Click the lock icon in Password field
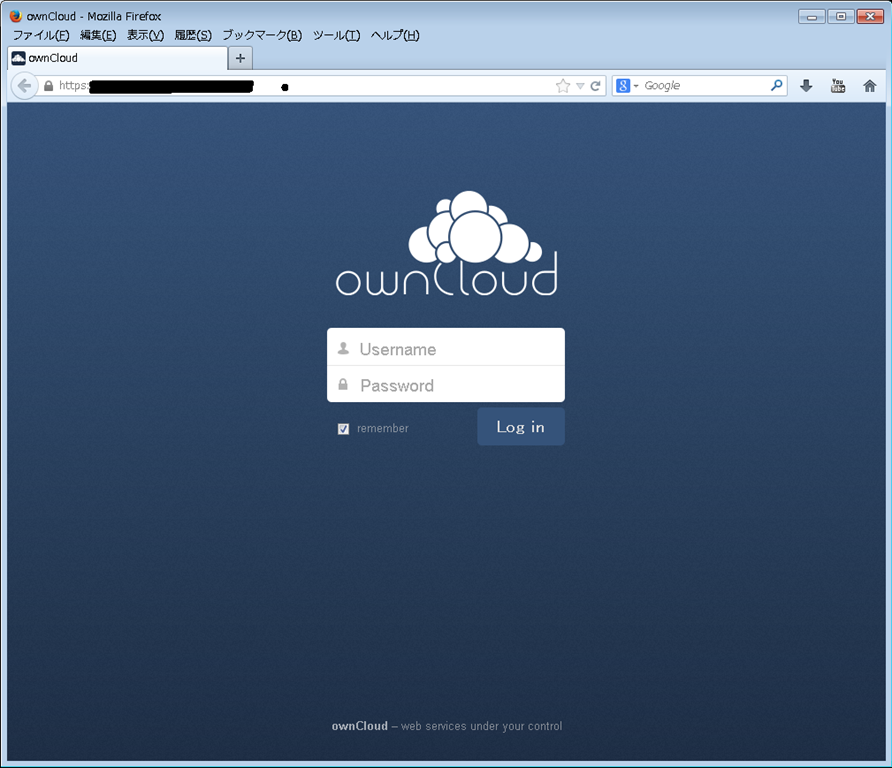 point(343,385)
